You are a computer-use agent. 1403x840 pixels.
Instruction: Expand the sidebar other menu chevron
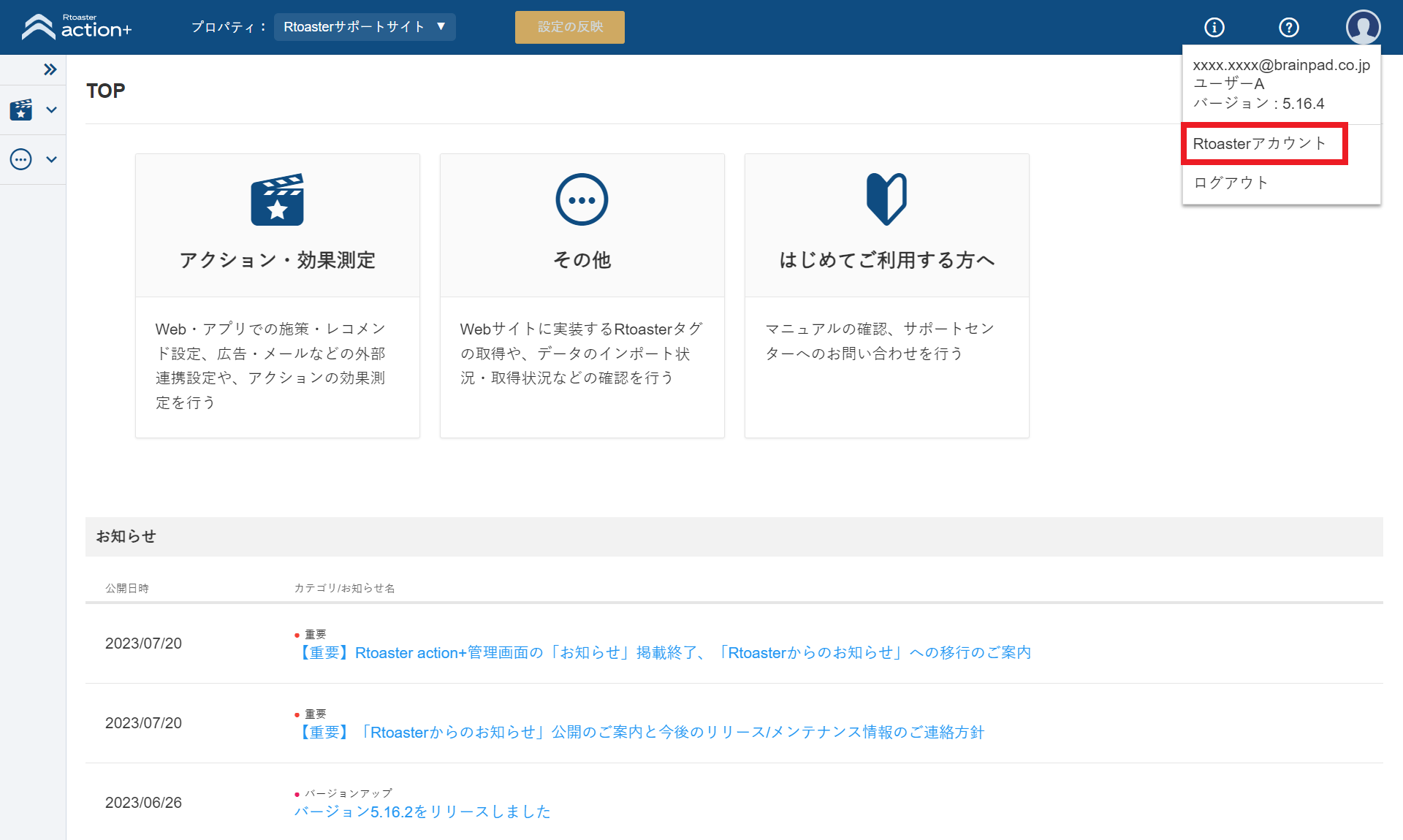click(51, 159)
